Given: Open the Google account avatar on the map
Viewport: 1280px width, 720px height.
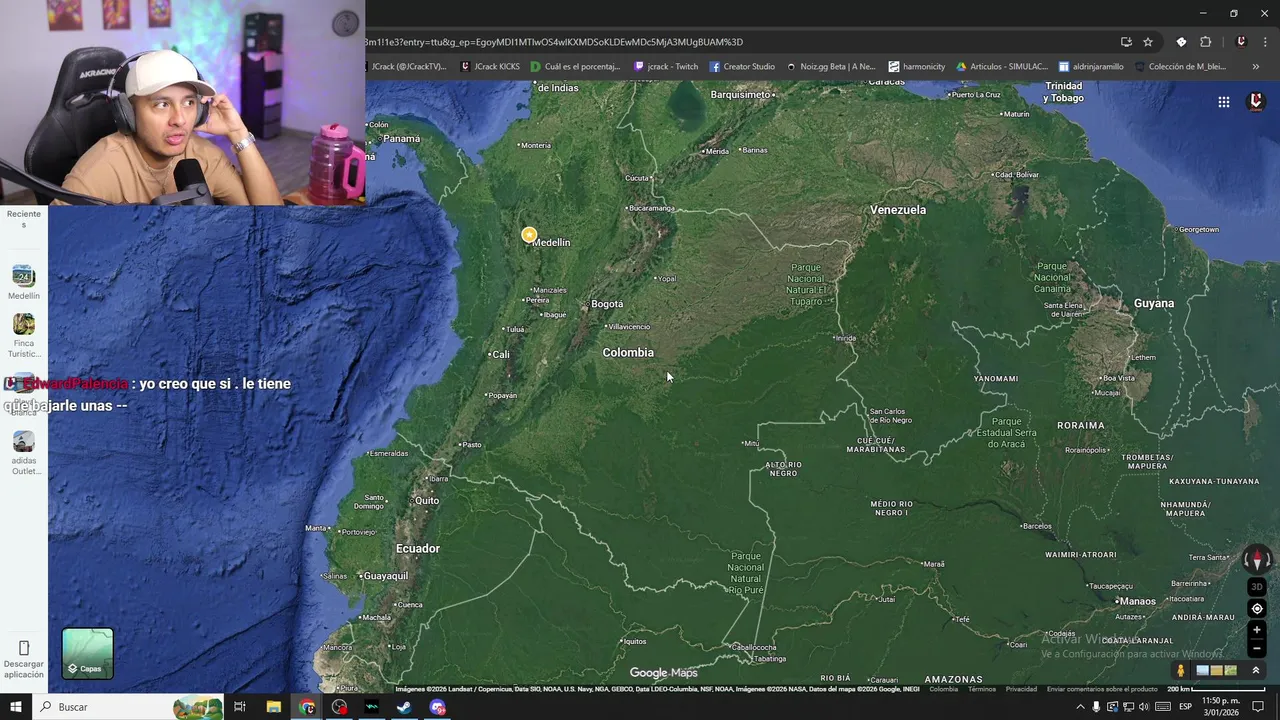Looking at the screenshot, I should (1256, 102).
